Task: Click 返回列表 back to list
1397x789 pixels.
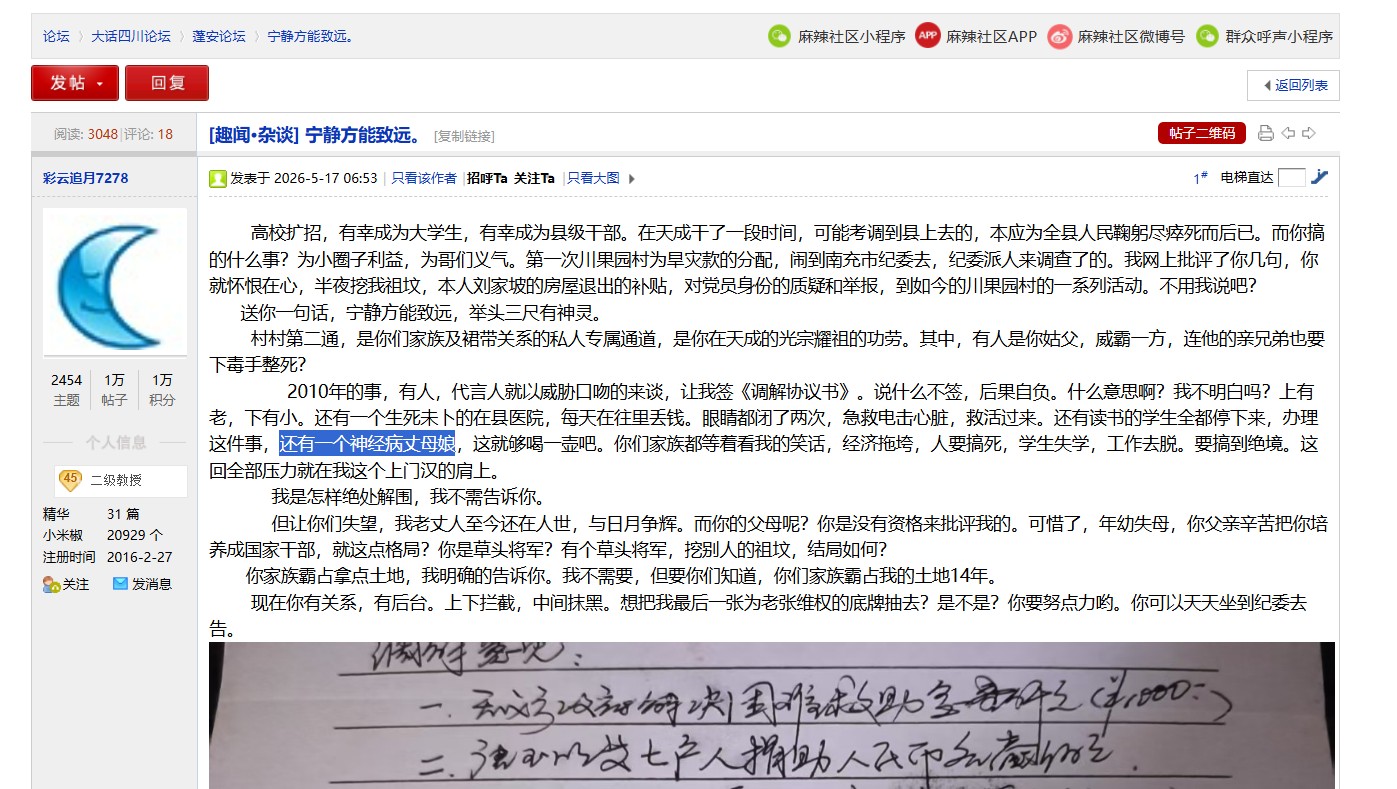Action: point(1293,85)
